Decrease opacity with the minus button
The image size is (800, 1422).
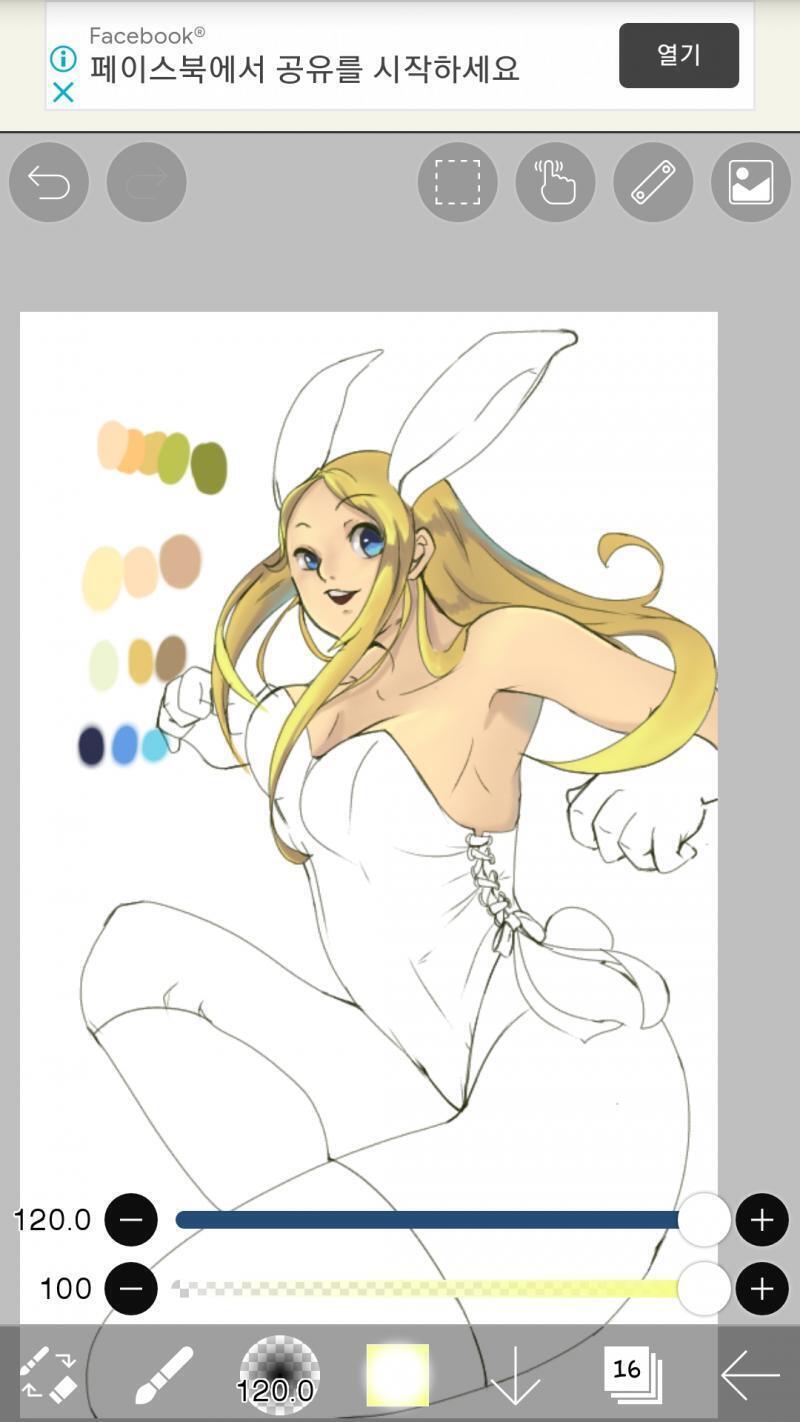click(x=131, y=1288)
